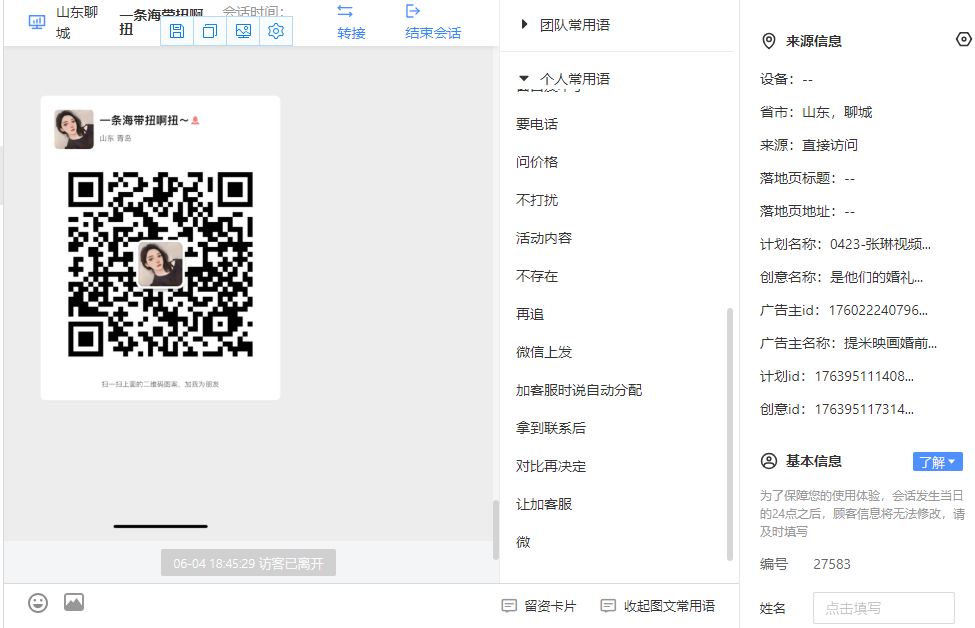The height and width of the screenshot is (628, 975).
Task: Click the send image icon
Action: [x=74, y=602]
